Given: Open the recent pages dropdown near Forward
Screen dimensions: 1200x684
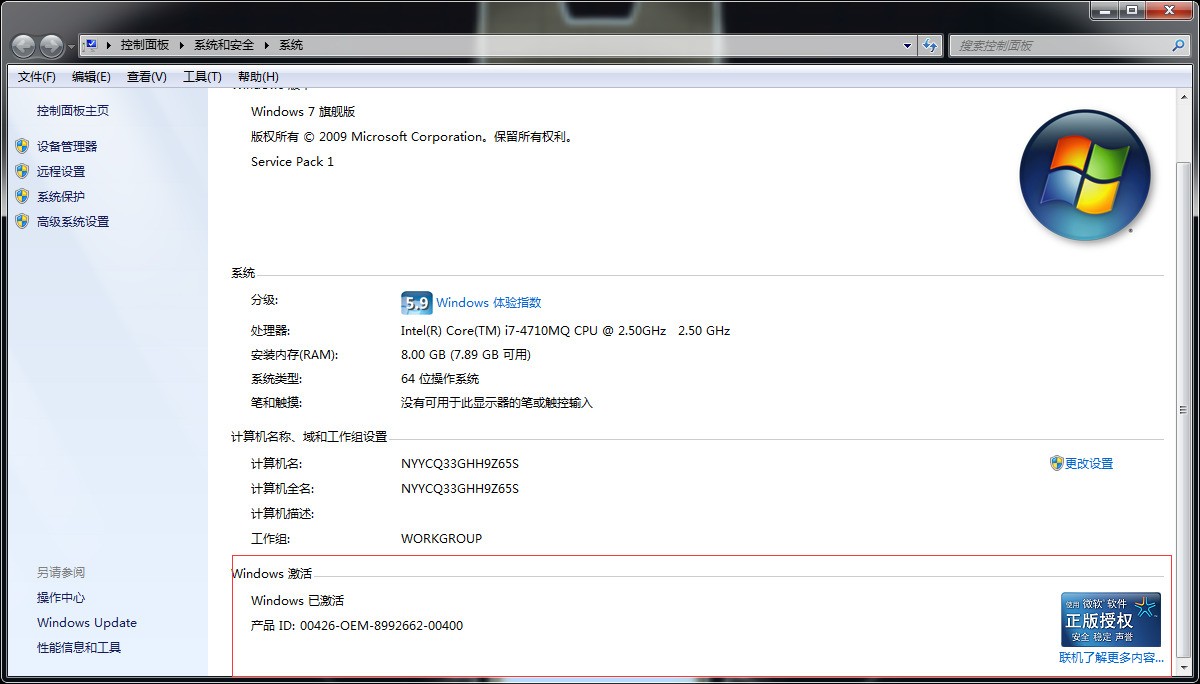Looking at the screenshot, I should 71,47.
